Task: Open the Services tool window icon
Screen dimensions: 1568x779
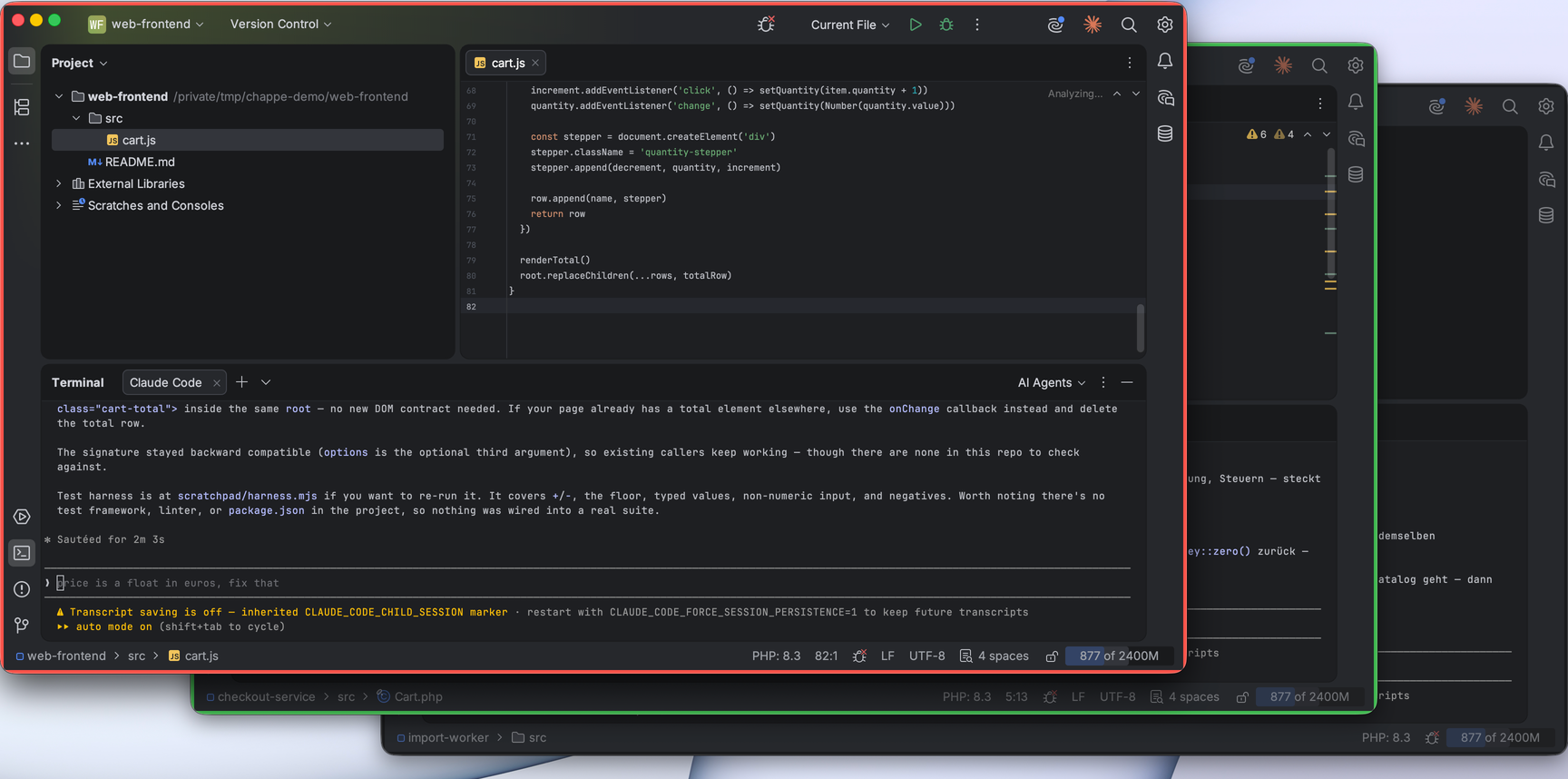Action: point(22,517)
